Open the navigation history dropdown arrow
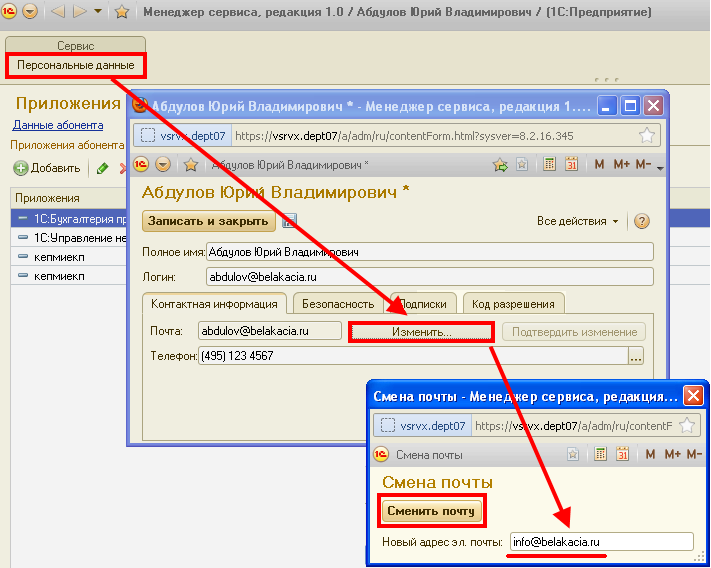711x568 pixels. tap(98, 11)
